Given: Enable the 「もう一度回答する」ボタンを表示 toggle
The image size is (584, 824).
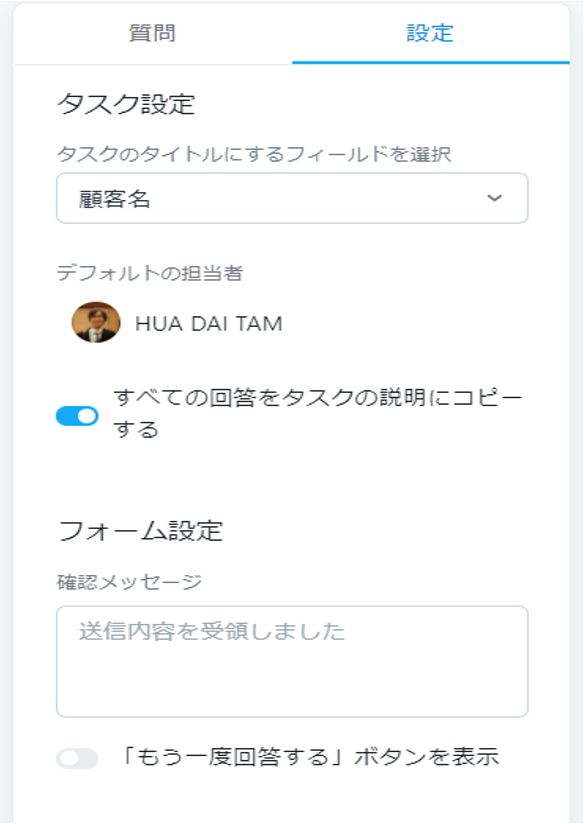Looking at the screenshot, I should (x=77, y=758).
